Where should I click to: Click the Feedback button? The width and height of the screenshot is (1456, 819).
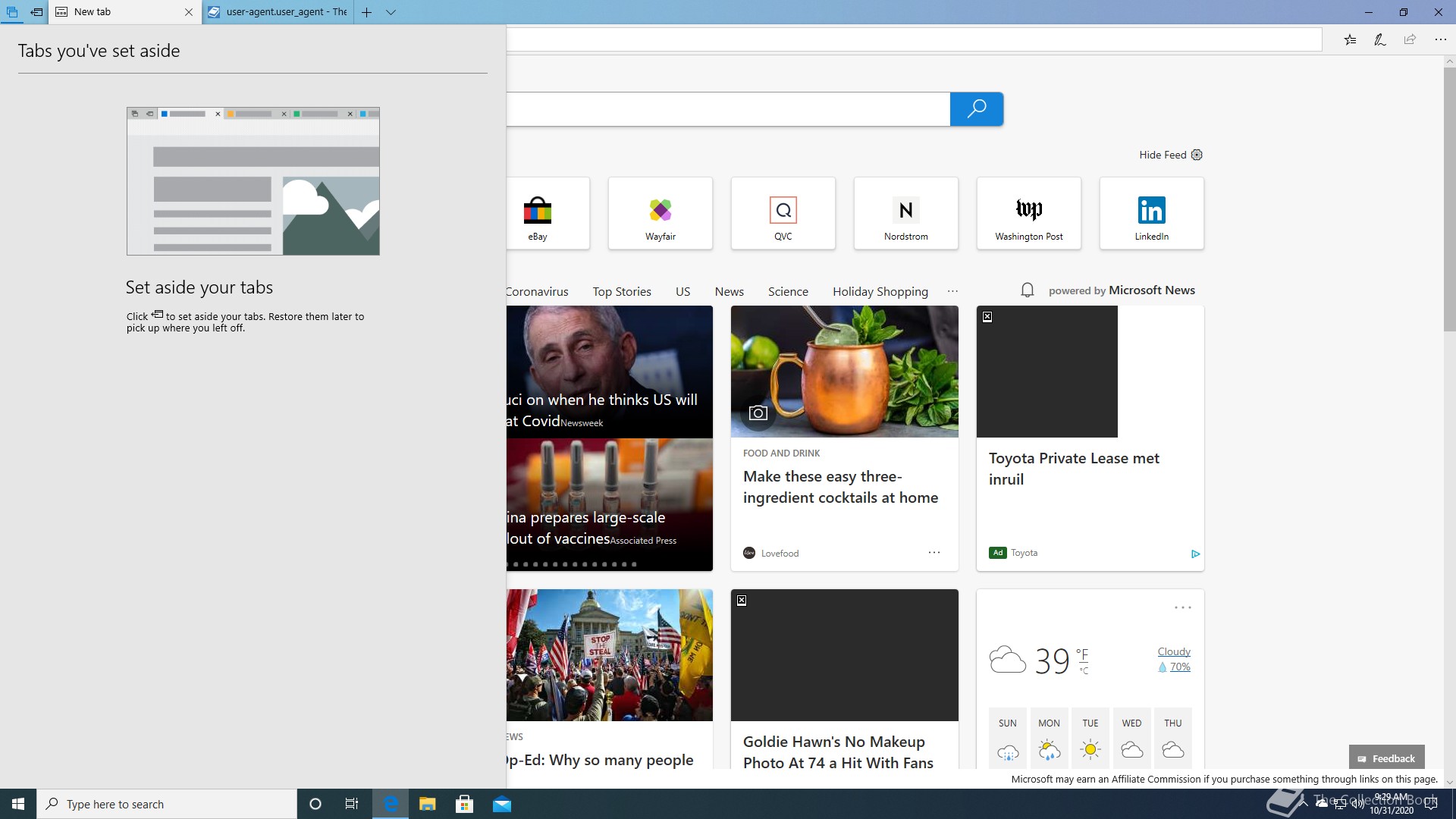[x=1386, y=758]
